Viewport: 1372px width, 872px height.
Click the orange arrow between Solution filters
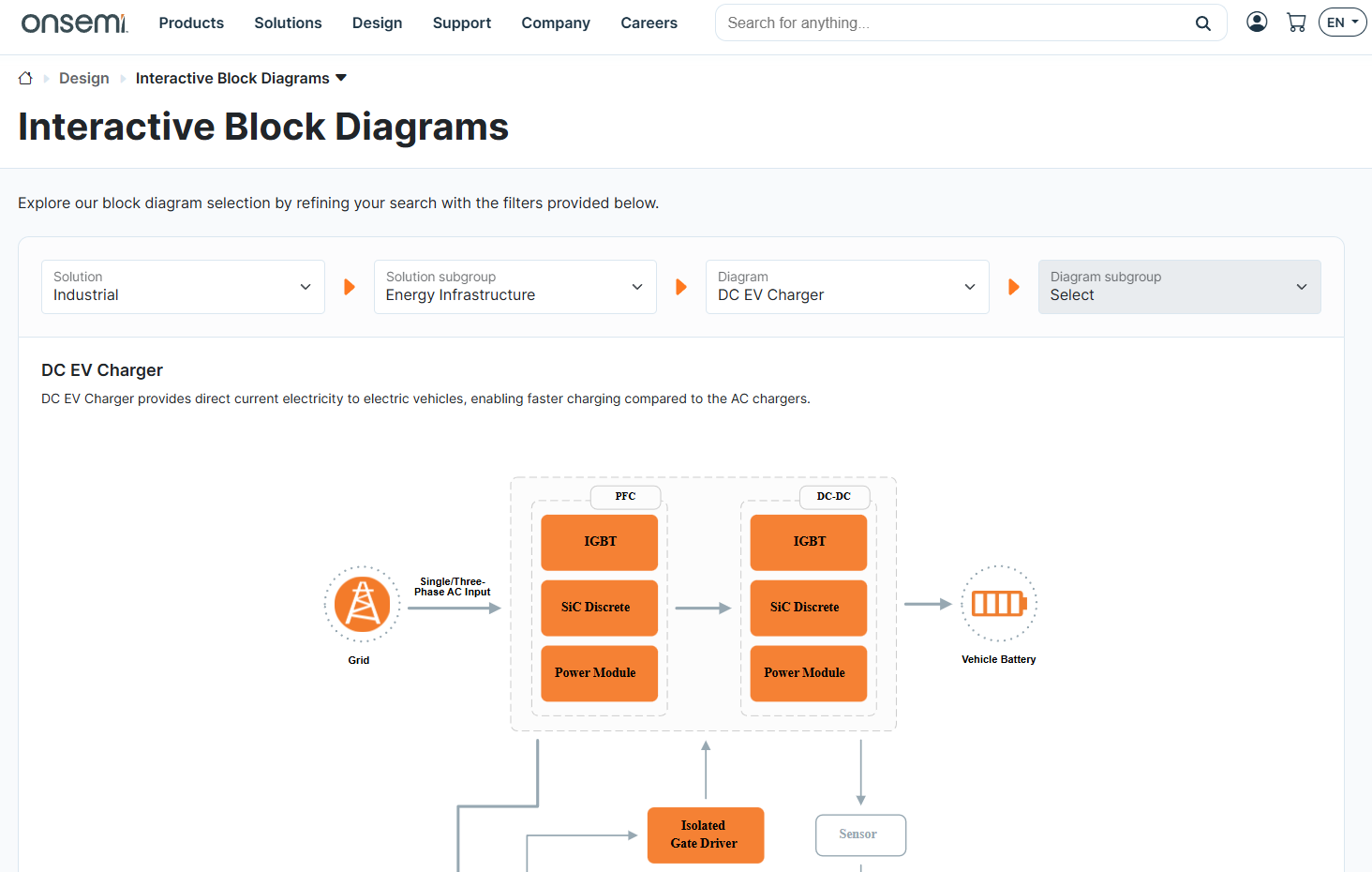pyautogui.click(x=350, y=287)
